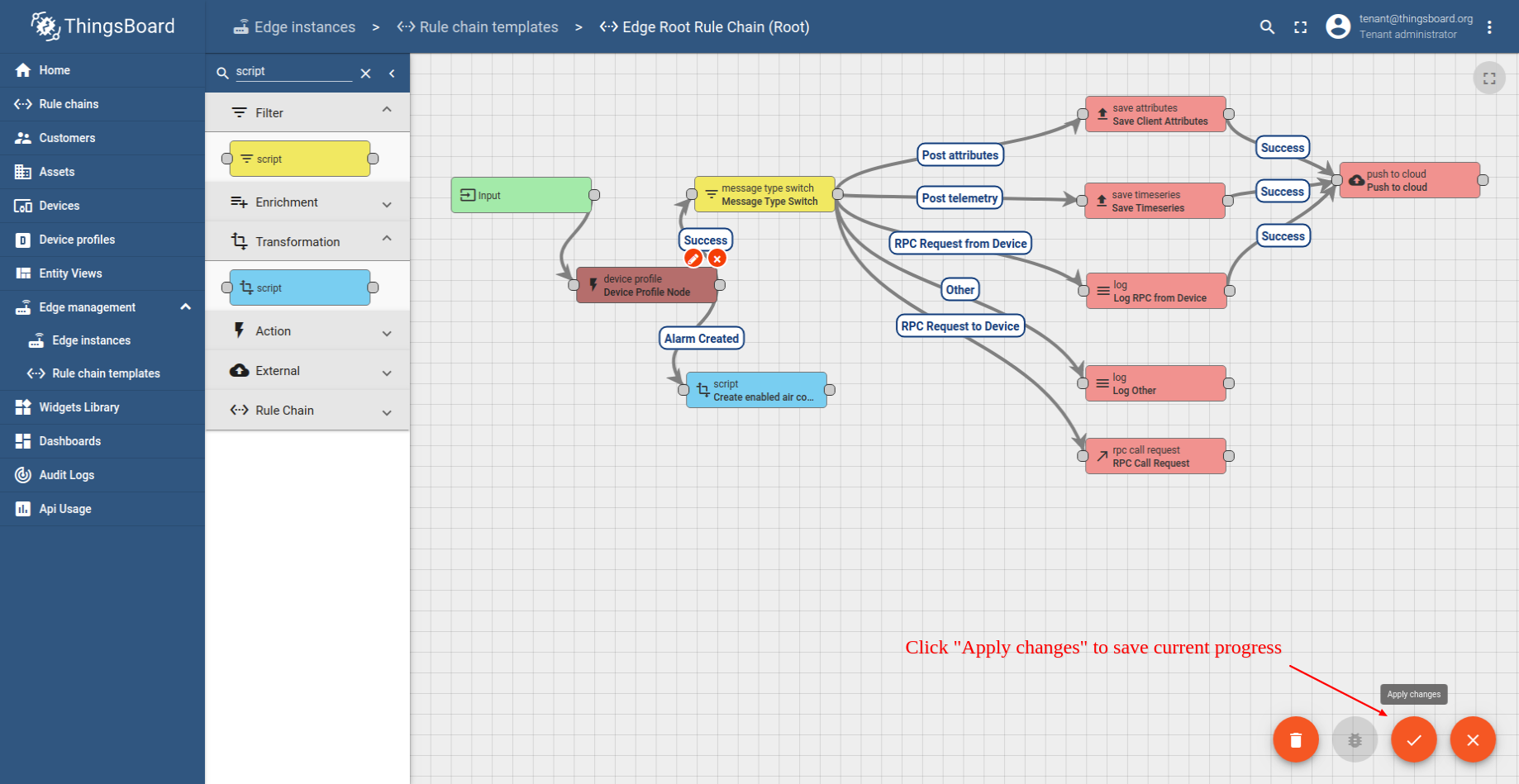Select the green Input node
1519x784 pixels.
(x=521, y=195)
